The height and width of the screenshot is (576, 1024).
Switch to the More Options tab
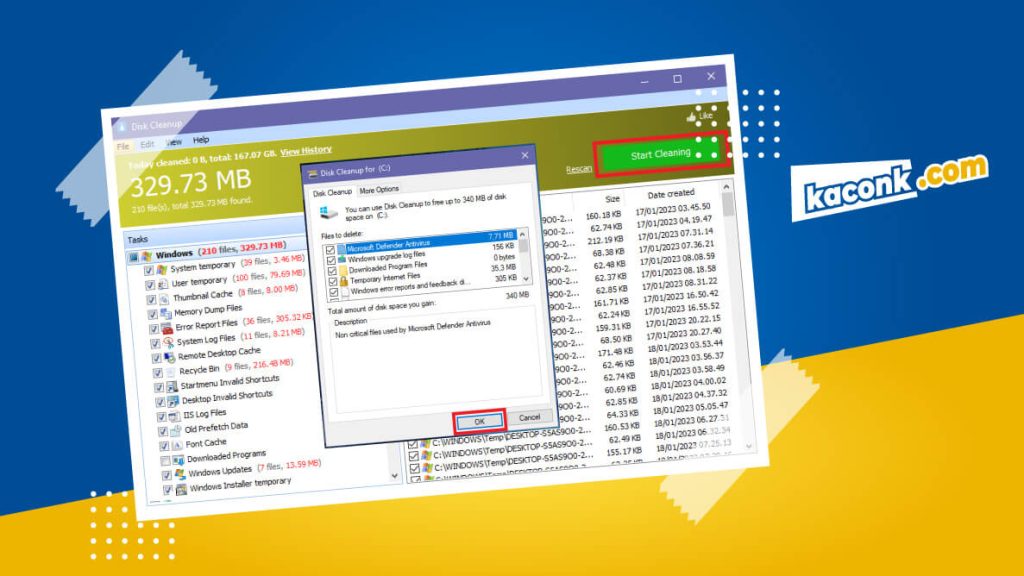pyautogui.click(x=379, y=189)
